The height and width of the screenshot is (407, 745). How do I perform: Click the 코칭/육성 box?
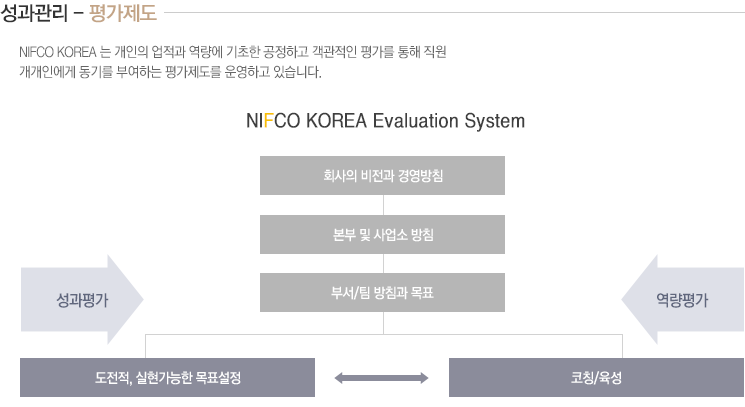596,378
